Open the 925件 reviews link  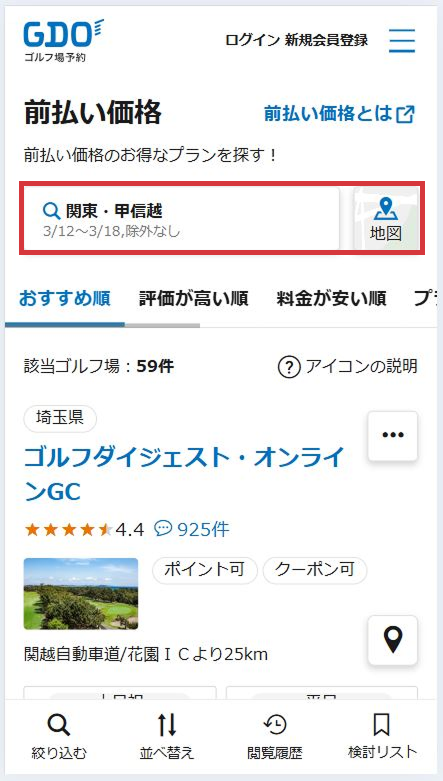[x=192, y=529]
